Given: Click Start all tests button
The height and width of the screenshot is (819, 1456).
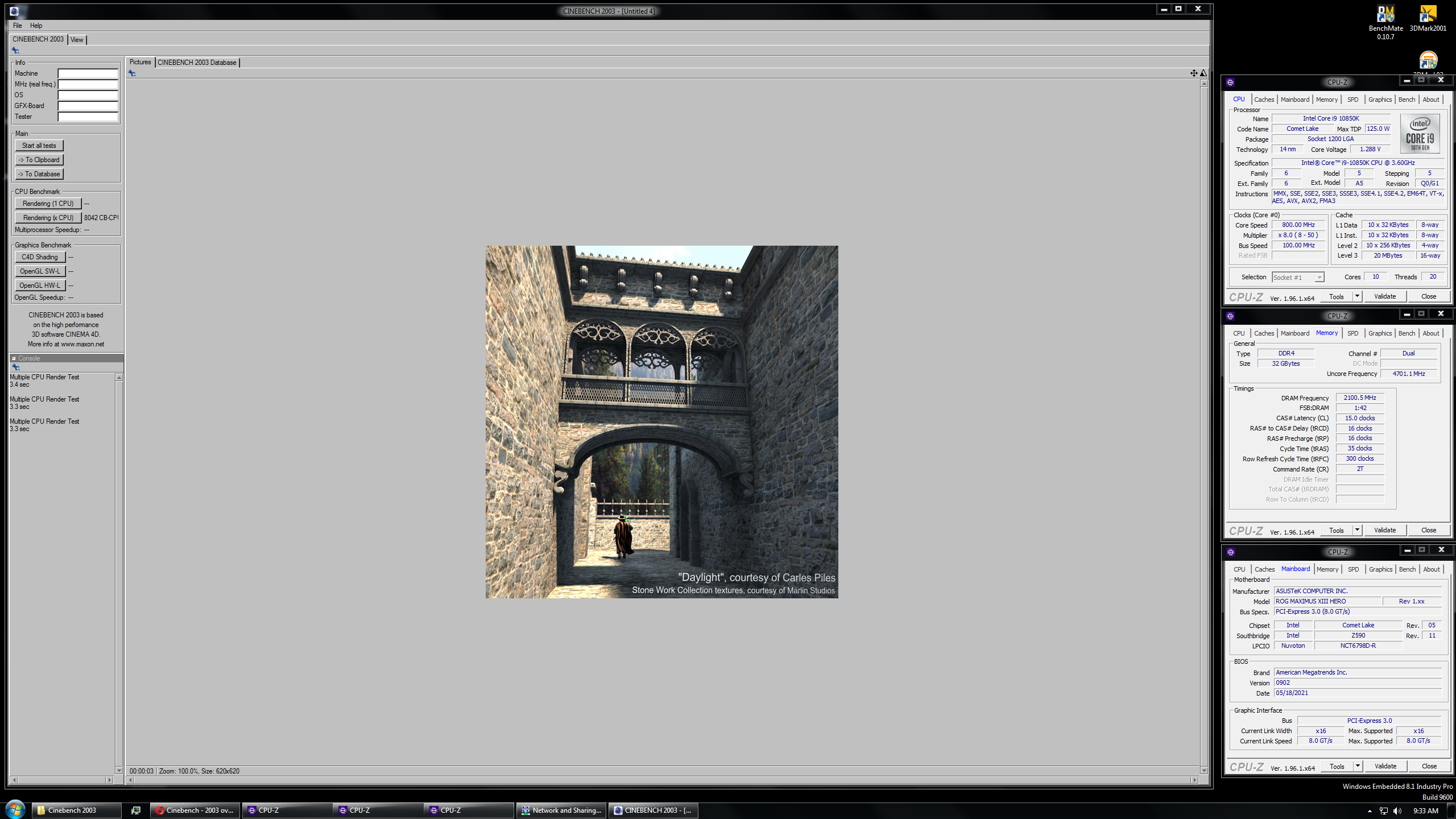Looking at the screenshot, I should [39, 146].
